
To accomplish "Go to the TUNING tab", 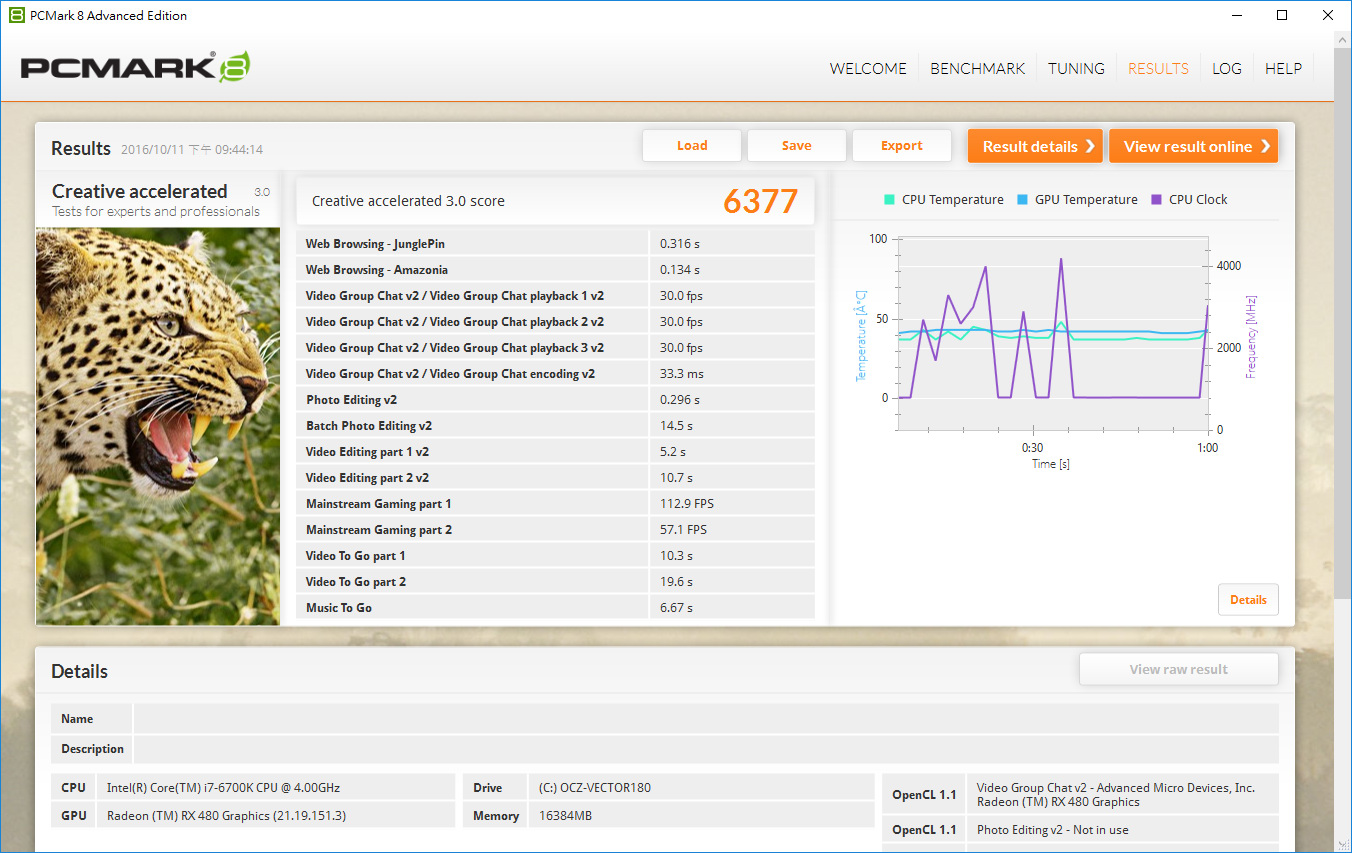I will (x=1076, y=69).
